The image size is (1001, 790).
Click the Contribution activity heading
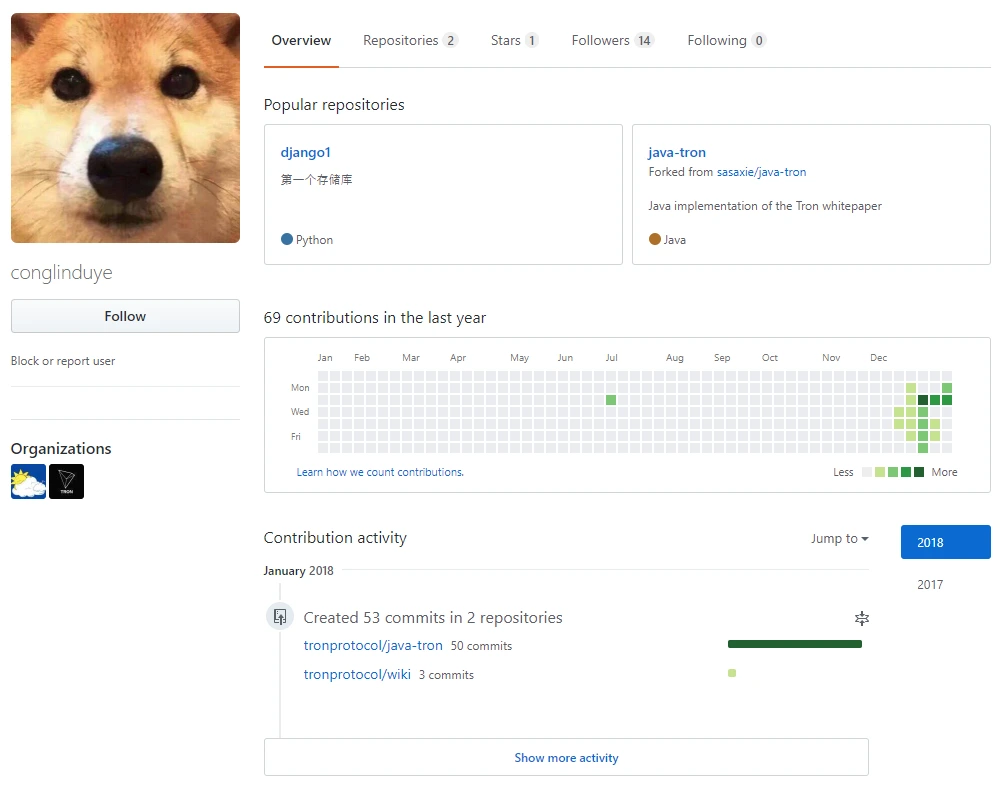tap(335, 538)
